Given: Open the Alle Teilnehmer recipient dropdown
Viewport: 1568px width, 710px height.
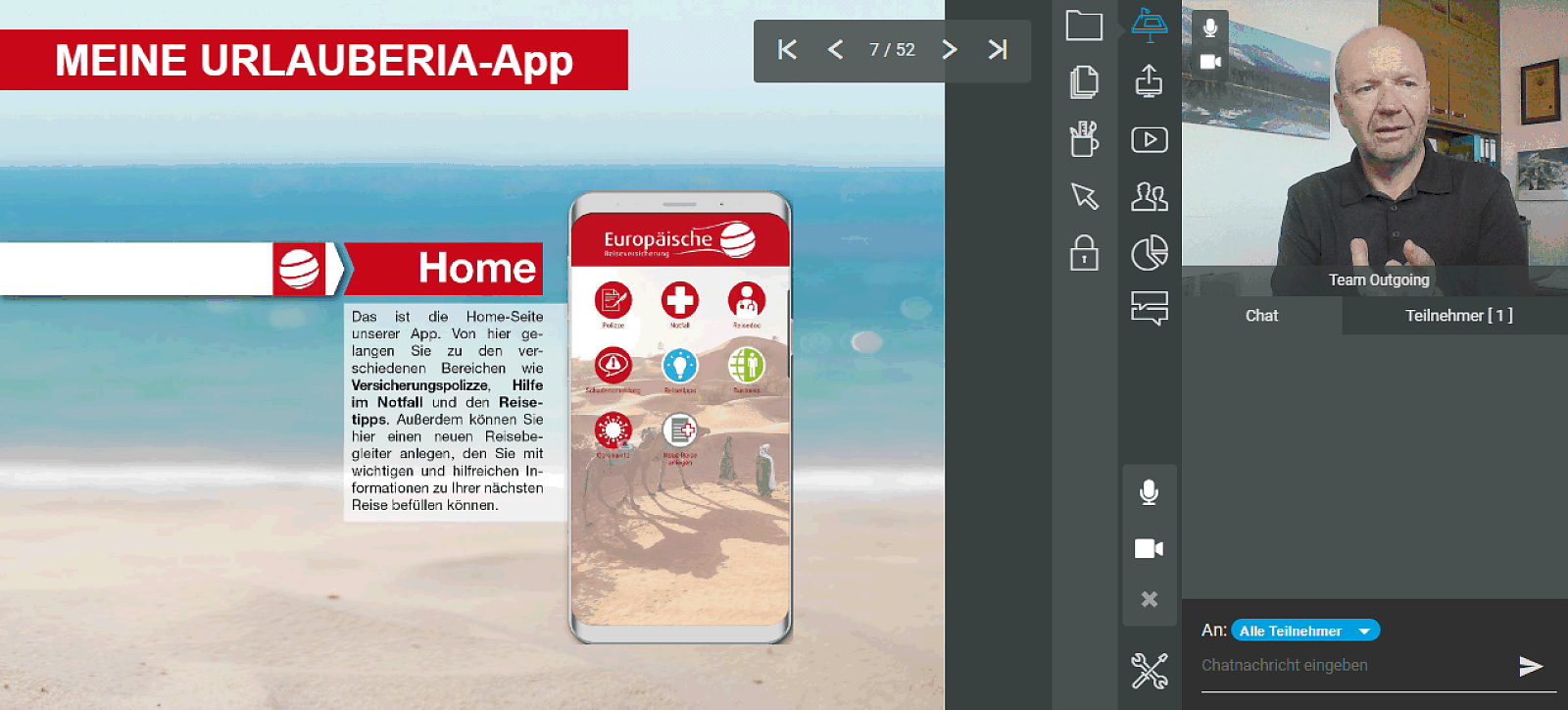Looking at the screenshot, I should click(1305, 631).
